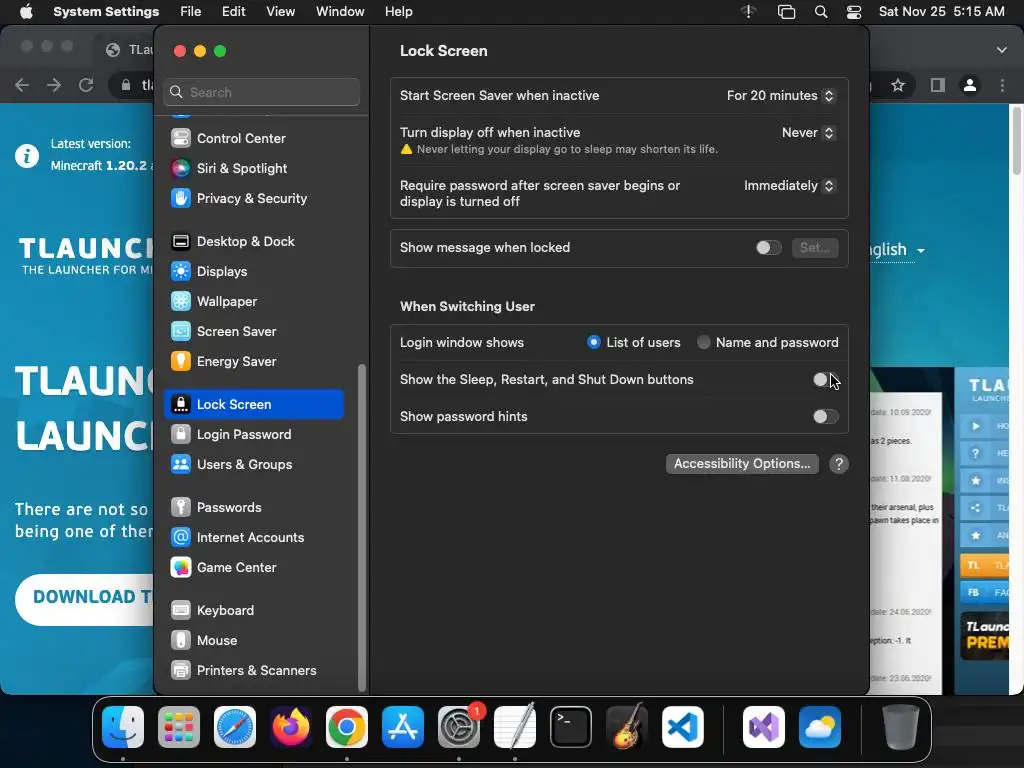Screen dimensions: 1024x768
Task: Select Name and password radio button
Action: pos(703,342)
